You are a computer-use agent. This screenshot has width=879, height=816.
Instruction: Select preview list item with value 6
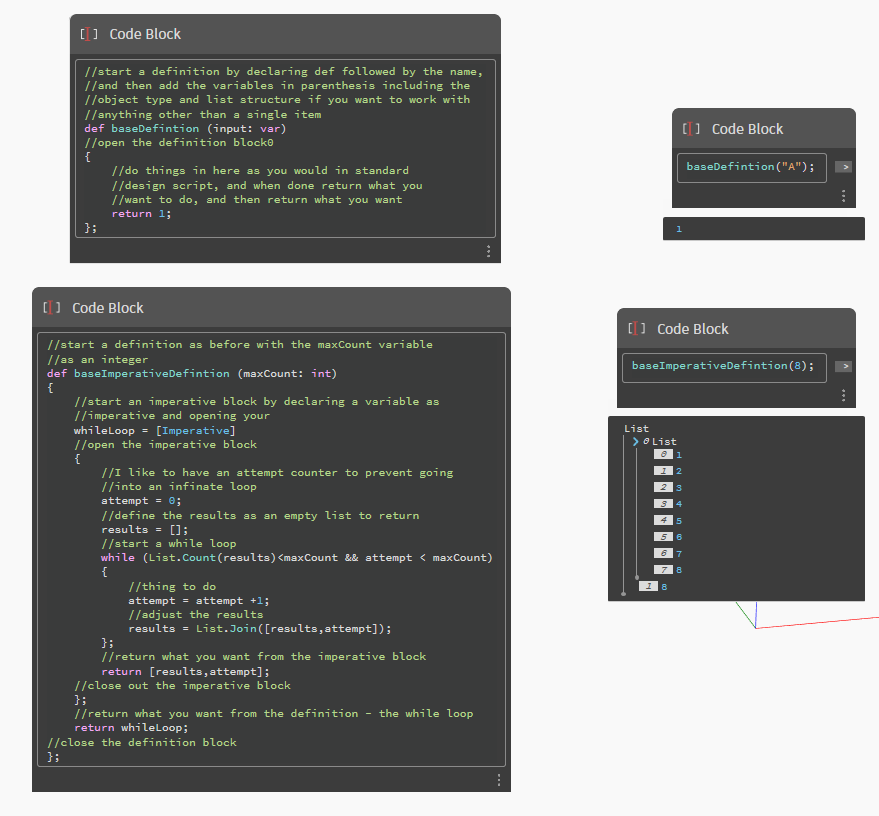[x=668, y=537]
